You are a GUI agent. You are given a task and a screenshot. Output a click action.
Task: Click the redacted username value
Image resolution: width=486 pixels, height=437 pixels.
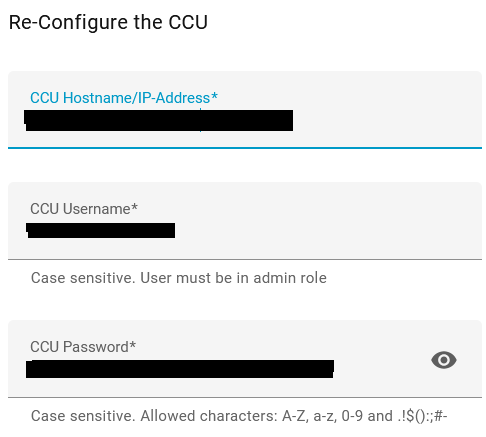click(x=101, y=230)
